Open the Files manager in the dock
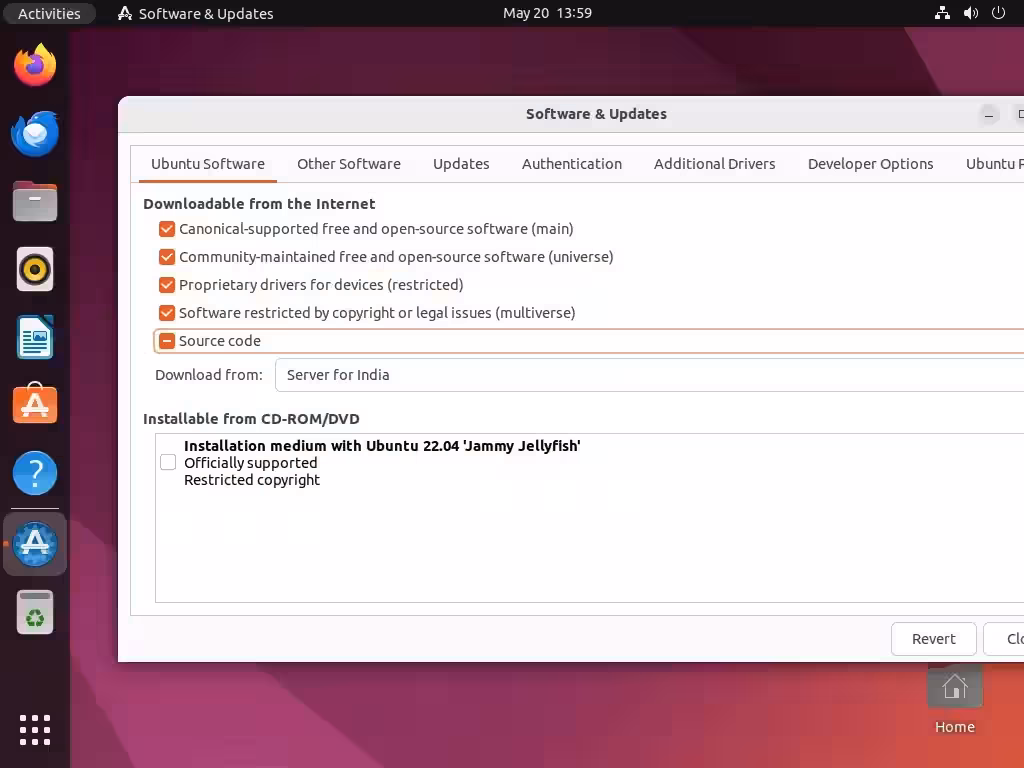 [35, 202]
